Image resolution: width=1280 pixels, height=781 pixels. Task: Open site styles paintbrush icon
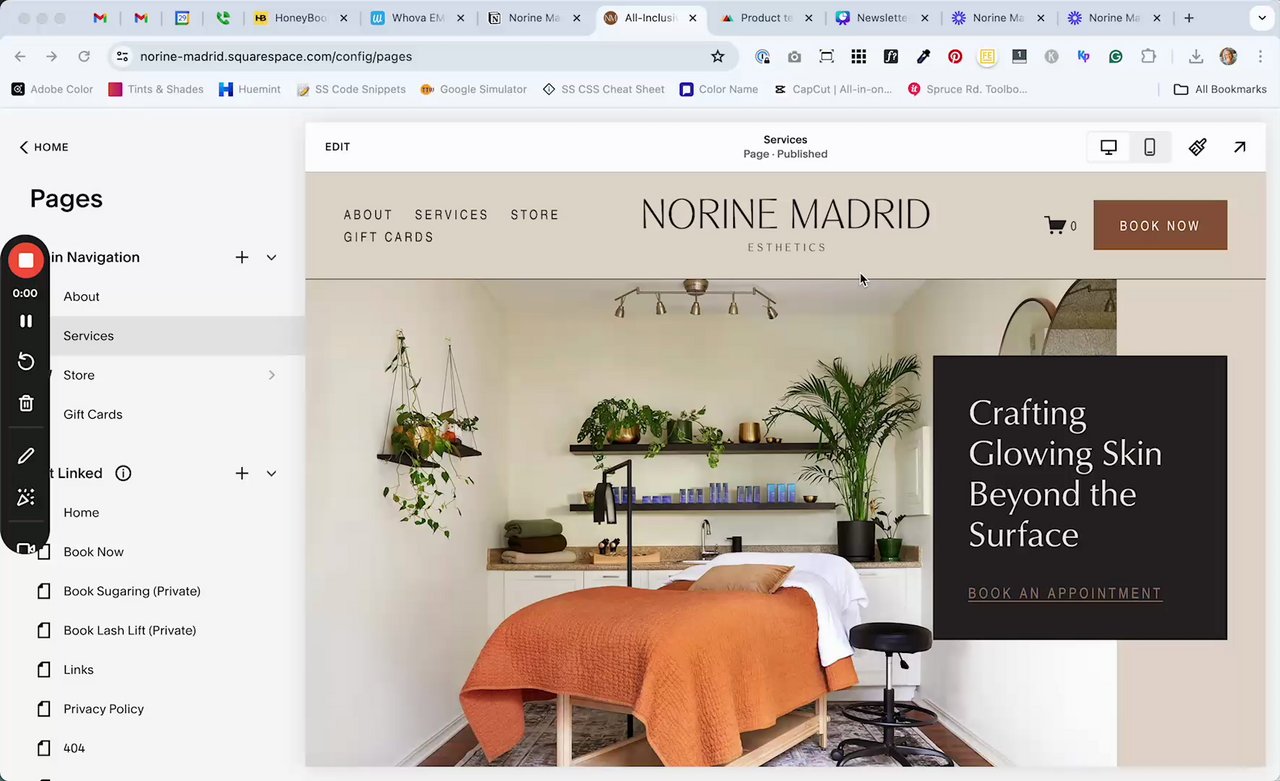pos(1197,147)
